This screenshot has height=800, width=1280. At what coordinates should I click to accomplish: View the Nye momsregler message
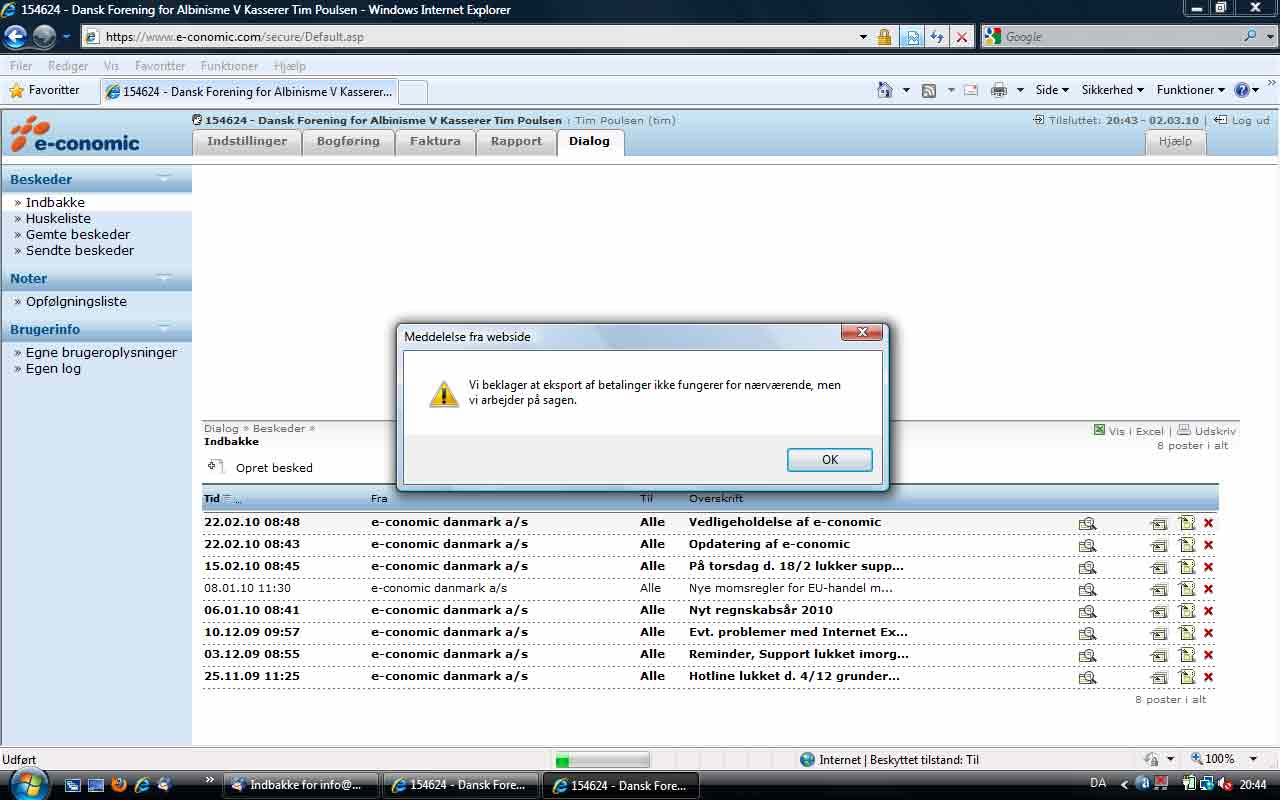(1087, 589)
